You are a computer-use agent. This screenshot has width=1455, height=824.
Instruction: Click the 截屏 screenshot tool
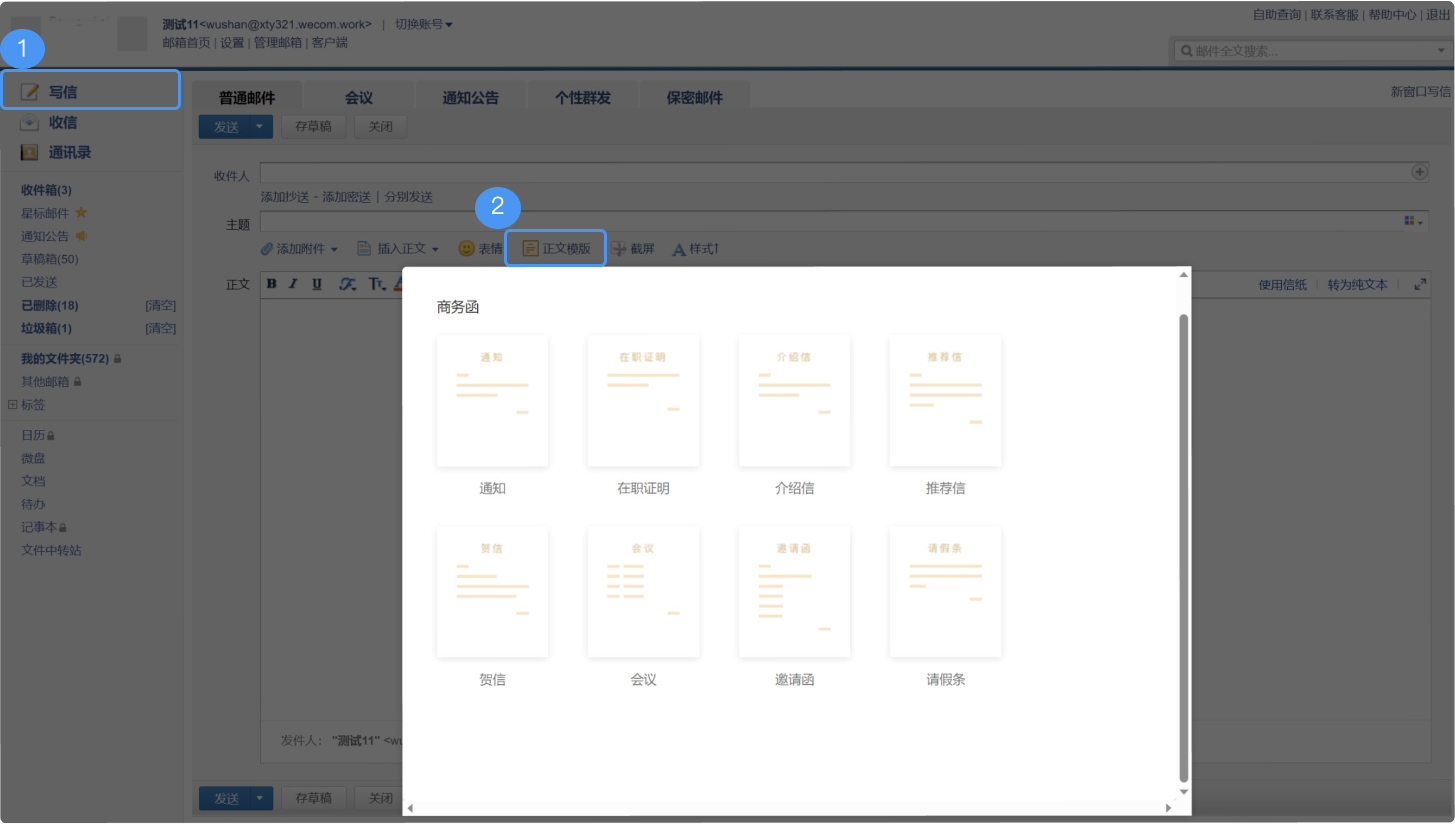point(633,249)
